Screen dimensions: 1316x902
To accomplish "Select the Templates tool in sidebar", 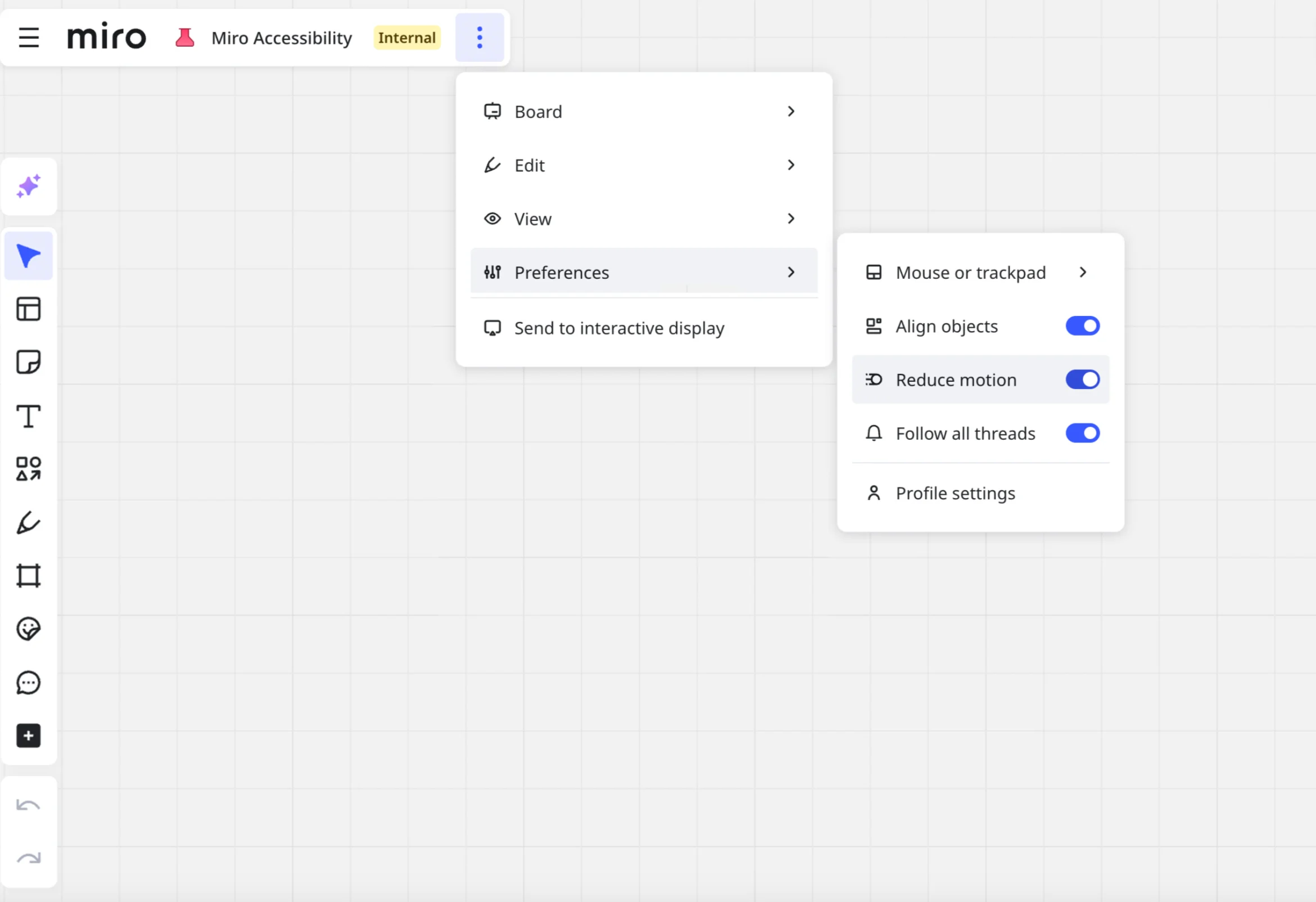I will 28,309.
